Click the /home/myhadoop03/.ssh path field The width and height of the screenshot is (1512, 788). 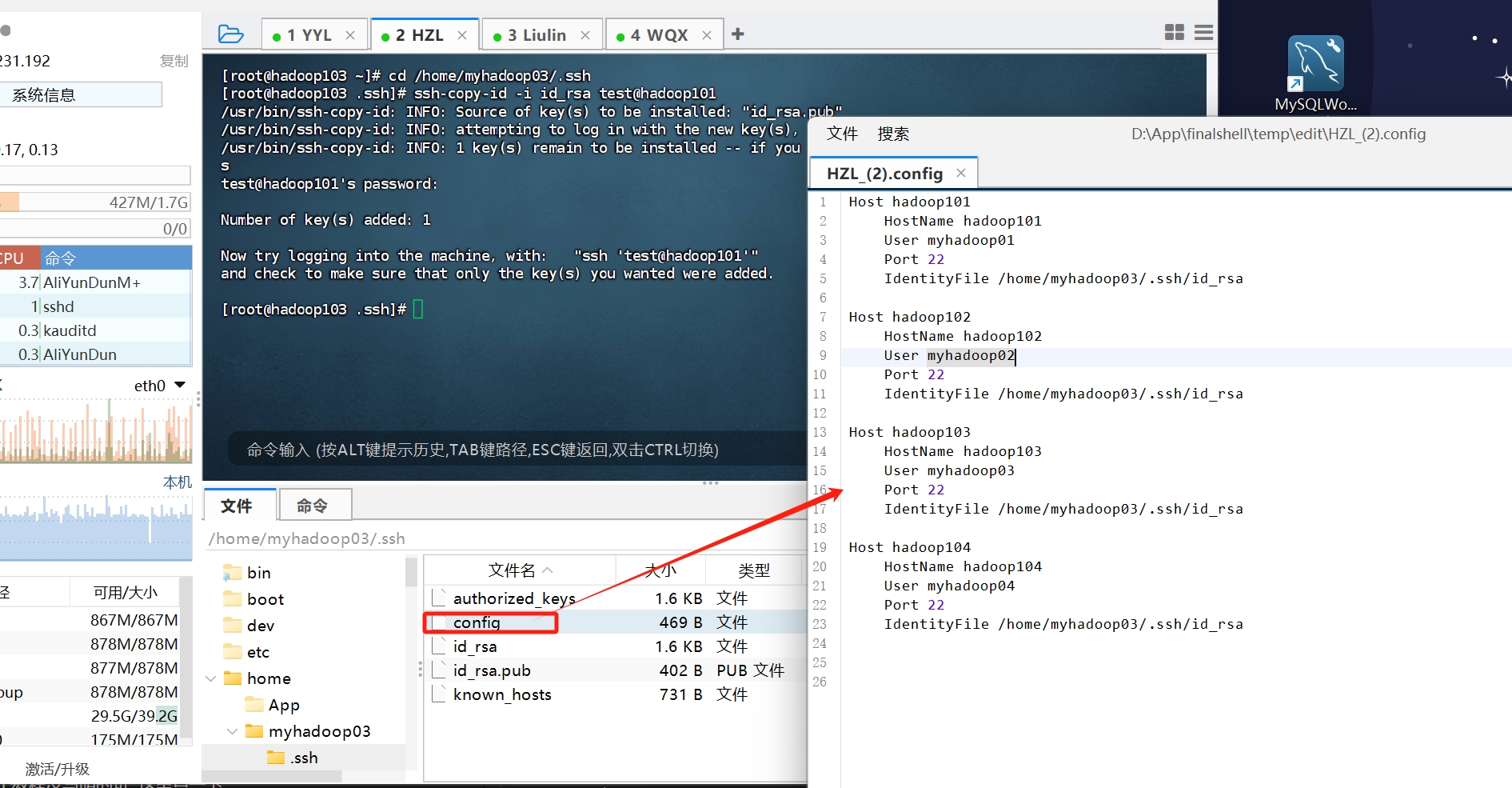point(505,538)
